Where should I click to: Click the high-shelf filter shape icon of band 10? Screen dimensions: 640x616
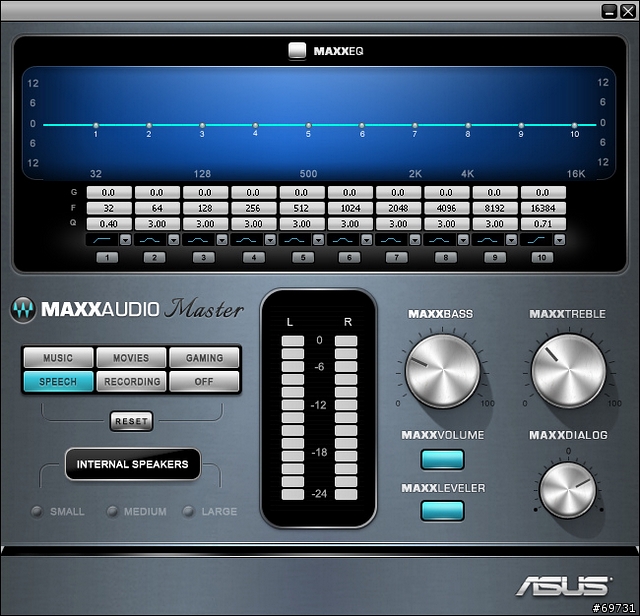[x=536, y=240]
